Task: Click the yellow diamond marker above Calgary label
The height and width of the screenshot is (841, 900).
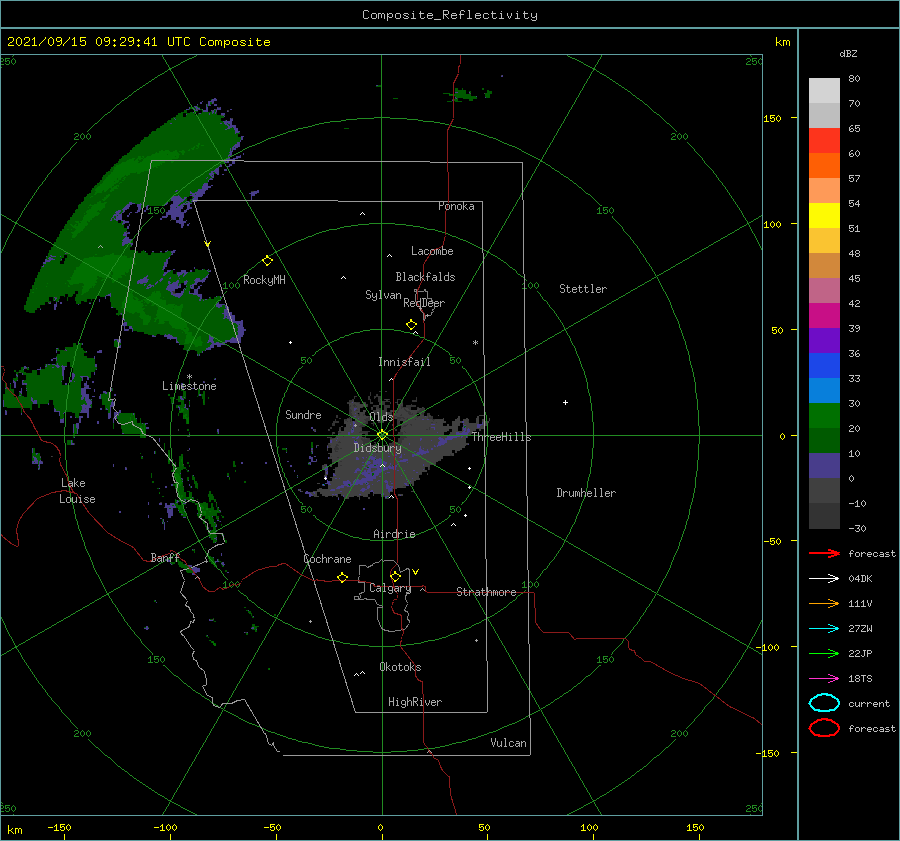Action: (395, 576)
